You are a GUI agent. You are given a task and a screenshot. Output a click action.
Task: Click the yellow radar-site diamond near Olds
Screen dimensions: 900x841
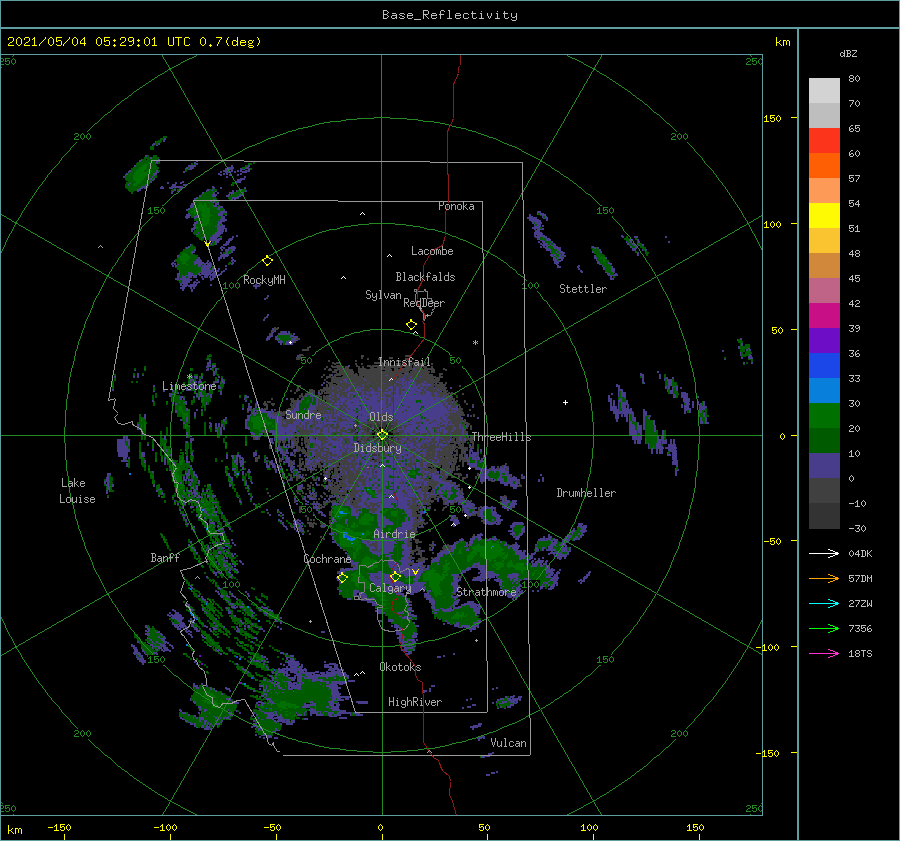(382, 435)
